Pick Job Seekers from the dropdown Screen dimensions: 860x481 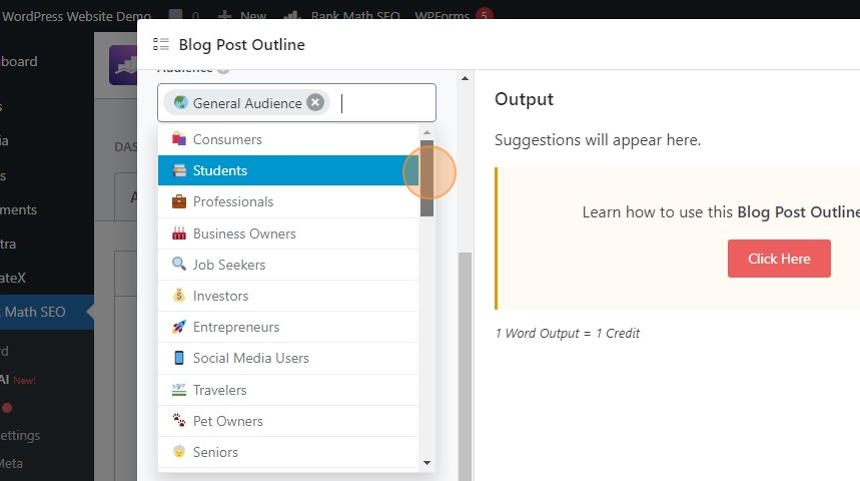click(288, 265)
